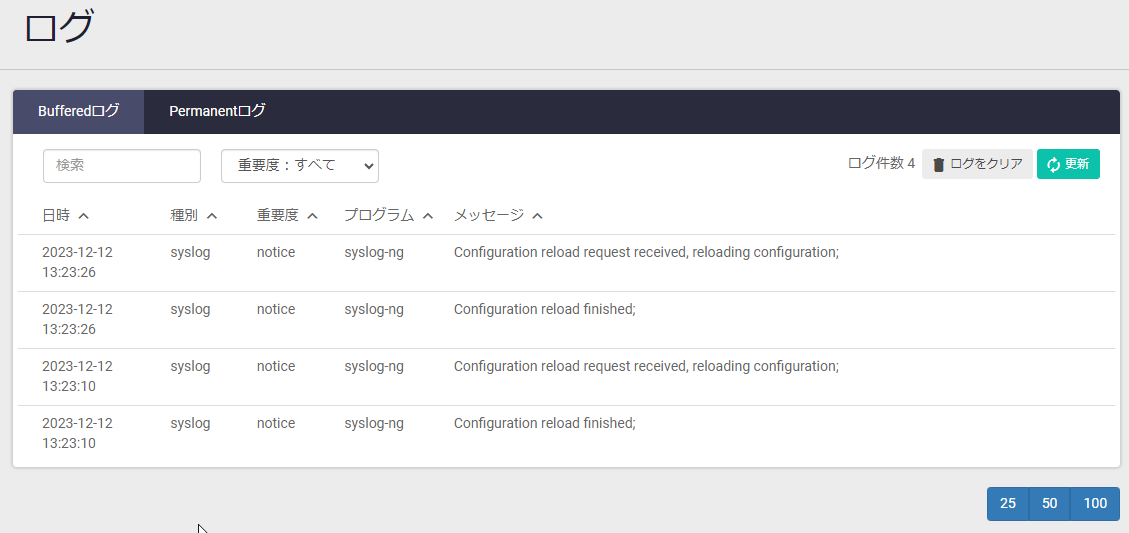Click the 13:23:10 reload request received row

point(566,377)
